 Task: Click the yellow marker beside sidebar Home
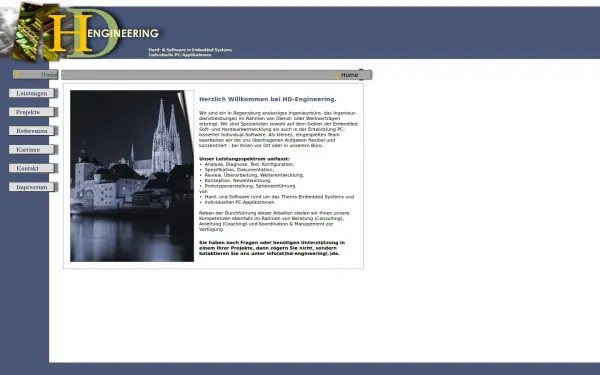pos(17,75)
